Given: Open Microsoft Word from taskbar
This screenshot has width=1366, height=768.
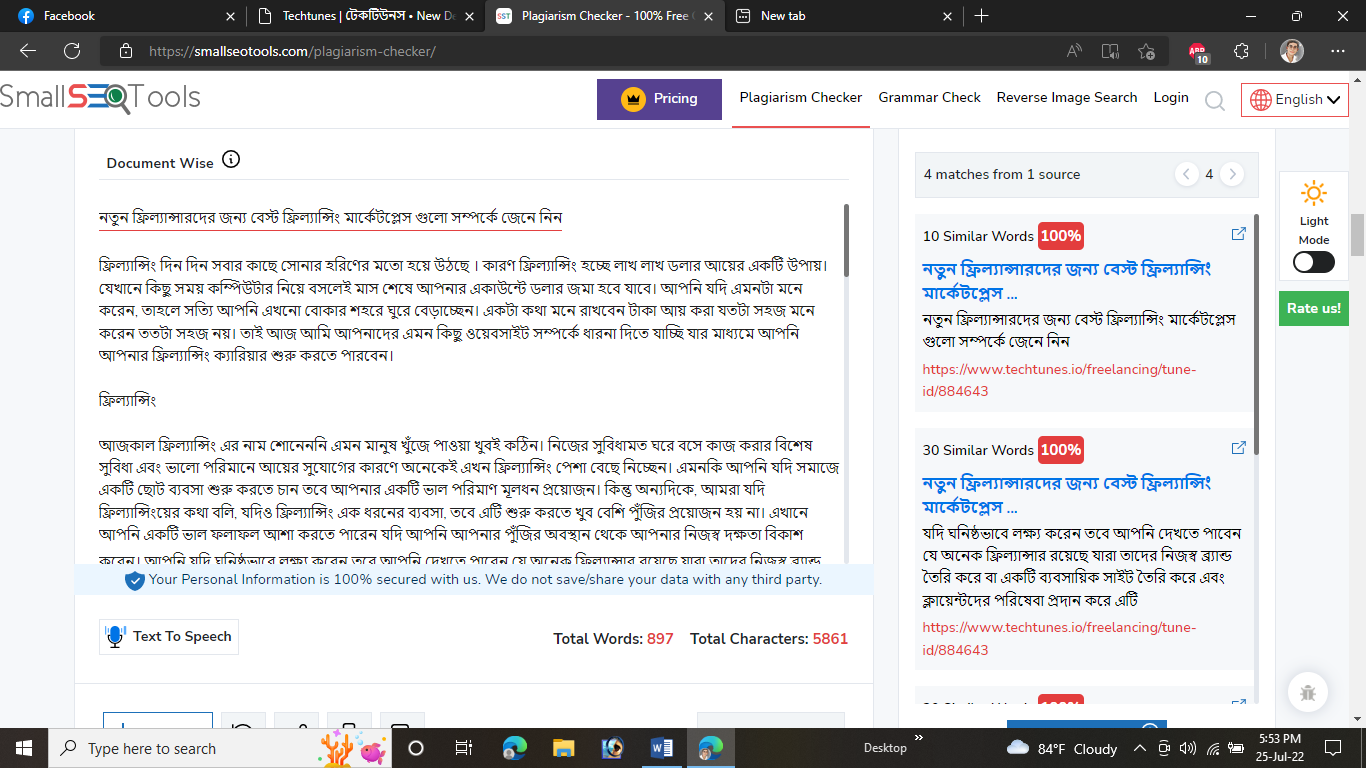Looking at the screenshot, I should 662,748.
